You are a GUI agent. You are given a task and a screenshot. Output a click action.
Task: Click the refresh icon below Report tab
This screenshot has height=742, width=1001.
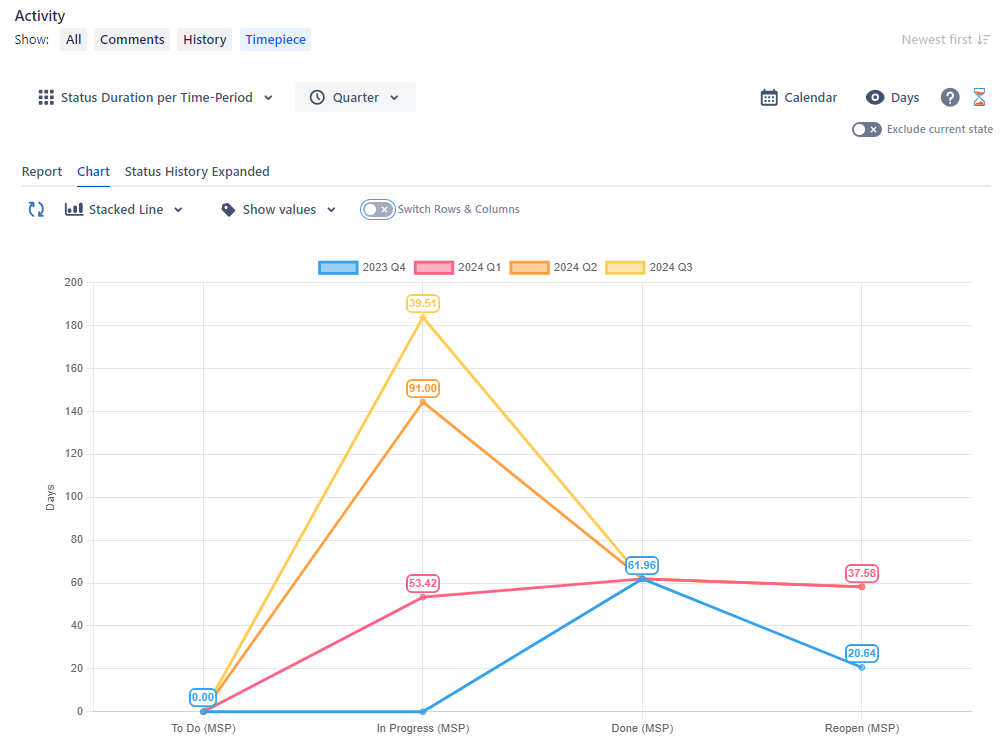point(36,209)
